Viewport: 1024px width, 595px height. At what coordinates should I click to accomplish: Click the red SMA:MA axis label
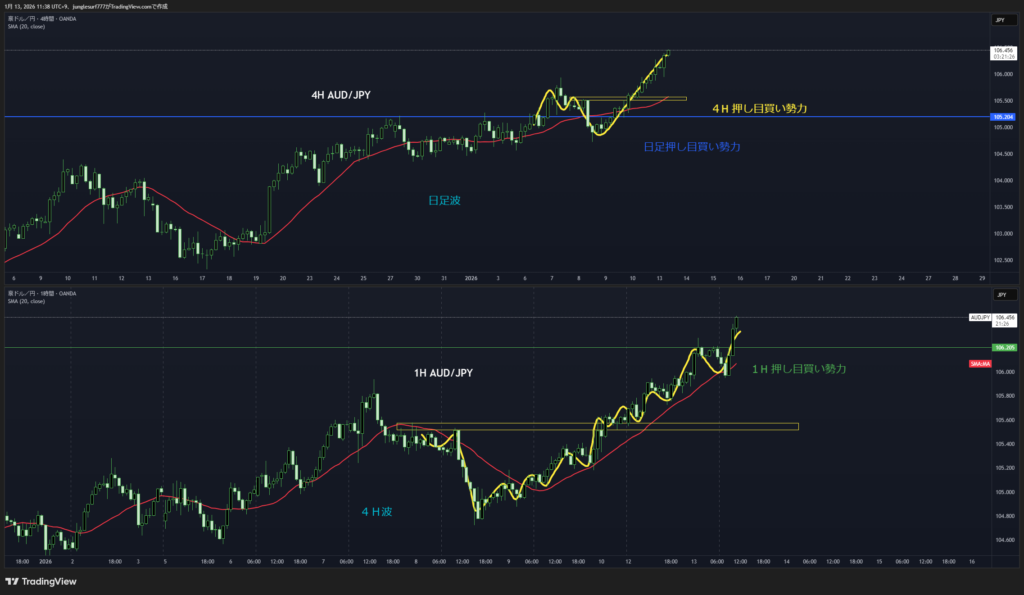(980, 364)
